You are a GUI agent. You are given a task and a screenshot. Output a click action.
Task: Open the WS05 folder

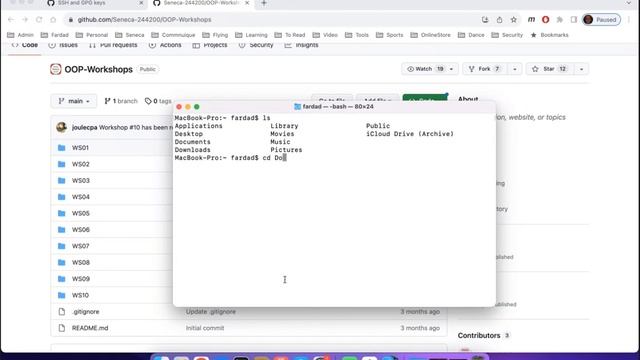pyautogui.click(x=80, y=213)
